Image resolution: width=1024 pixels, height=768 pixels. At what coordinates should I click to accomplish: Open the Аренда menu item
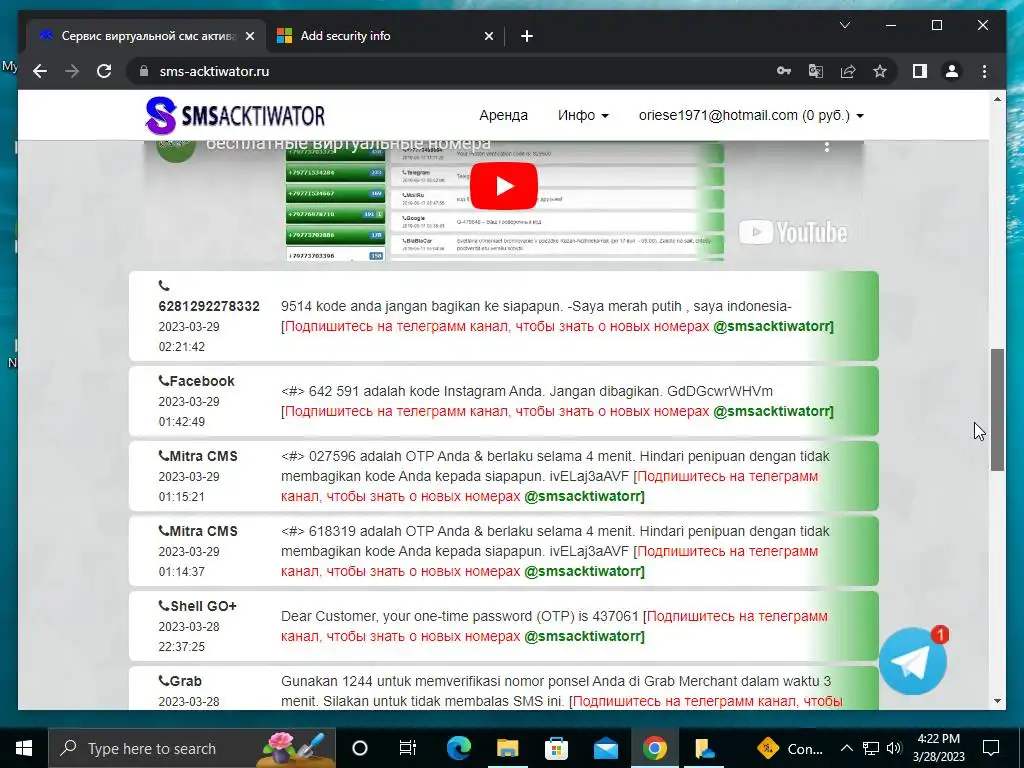504,115
